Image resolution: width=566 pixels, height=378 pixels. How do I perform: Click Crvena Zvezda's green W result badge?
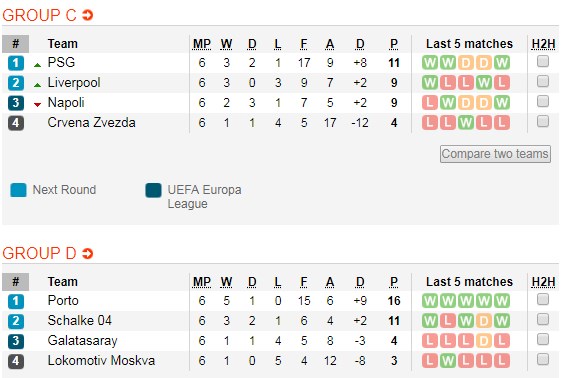(x=466, y=123)
